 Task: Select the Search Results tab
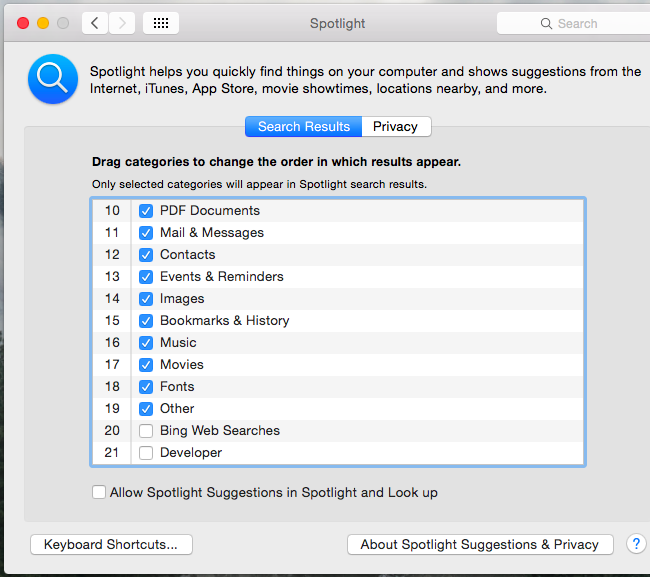(304, 127)
